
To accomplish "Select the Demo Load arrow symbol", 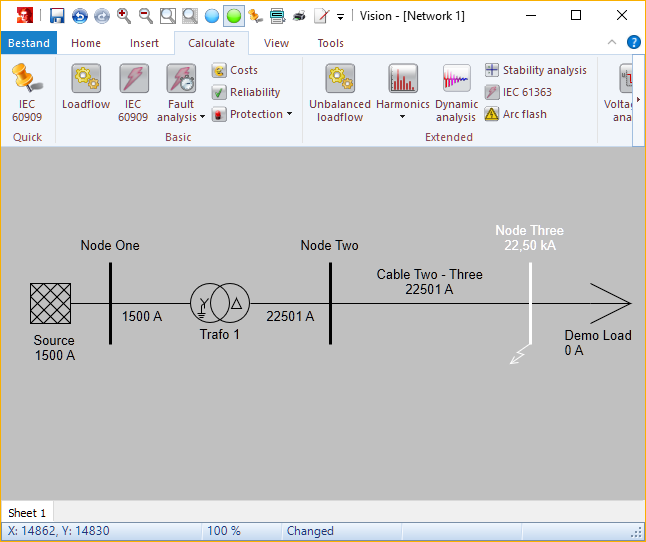I will coord(611,304).
